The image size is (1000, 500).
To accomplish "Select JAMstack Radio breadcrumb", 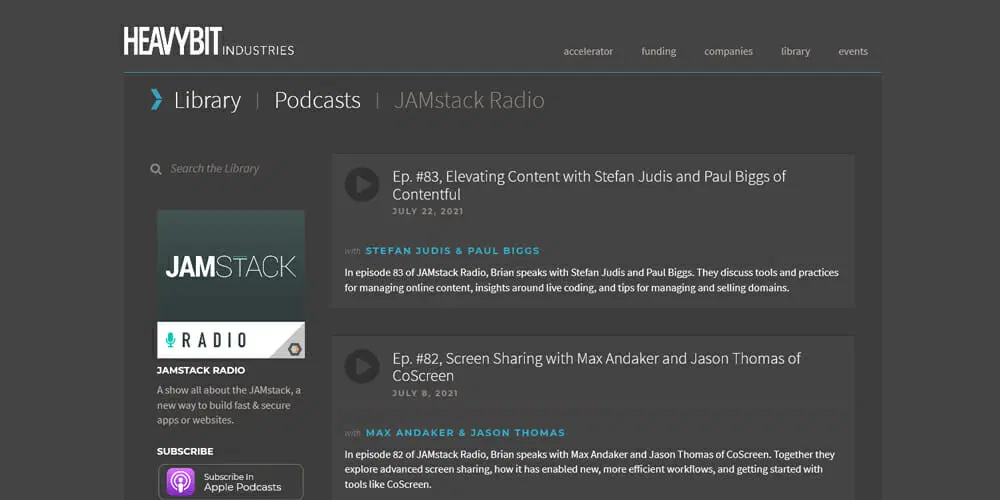I will [469, 101].
